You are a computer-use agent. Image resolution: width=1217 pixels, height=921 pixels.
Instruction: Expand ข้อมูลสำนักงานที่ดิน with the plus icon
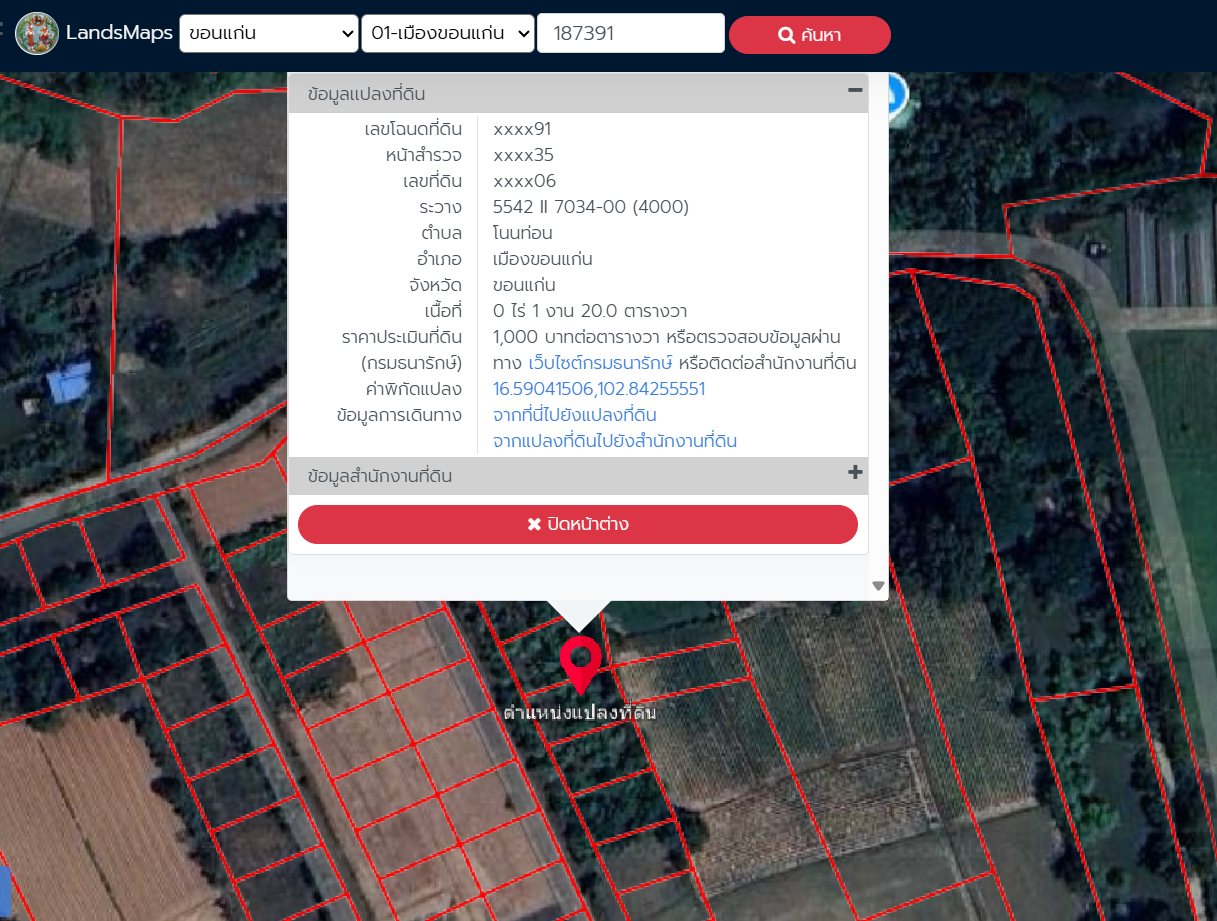click(x=855, y=473)
